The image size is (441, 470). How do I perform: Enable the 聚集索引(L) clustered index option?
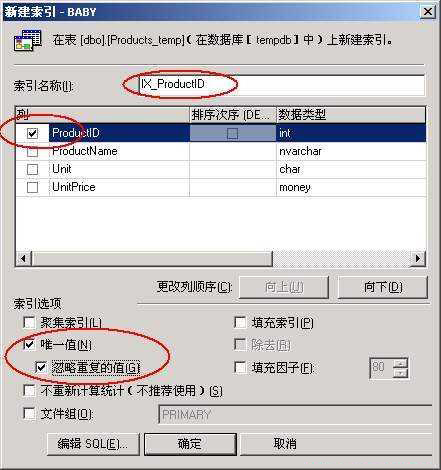click(x=29, y=322)
